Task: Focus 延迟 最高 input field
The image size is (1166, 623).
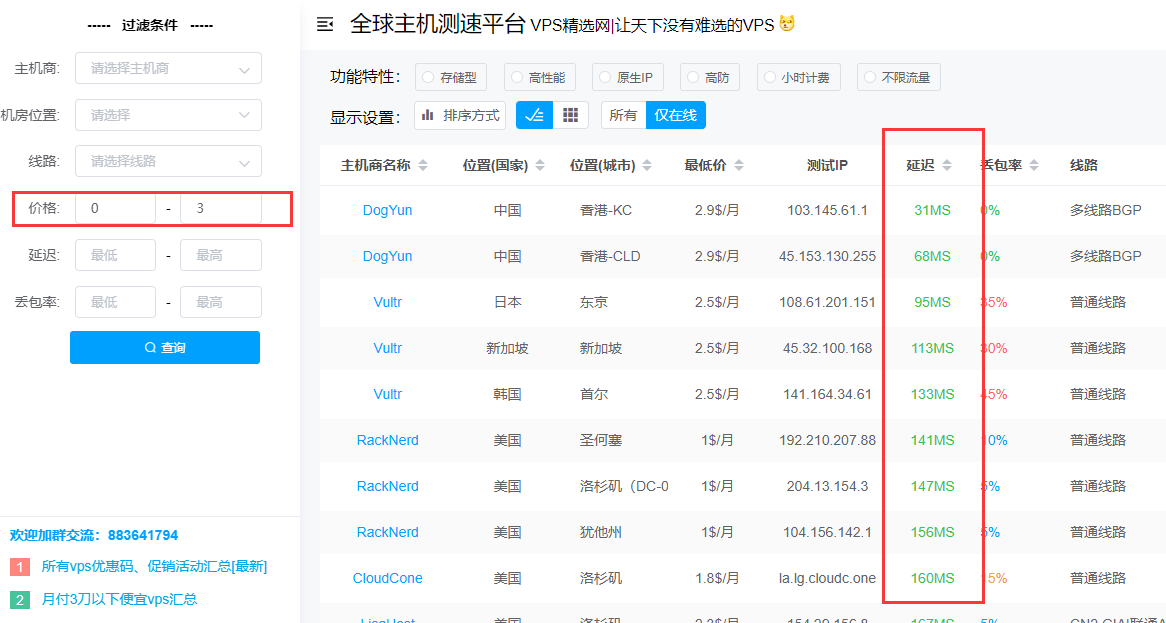Action: pos(221,255)
